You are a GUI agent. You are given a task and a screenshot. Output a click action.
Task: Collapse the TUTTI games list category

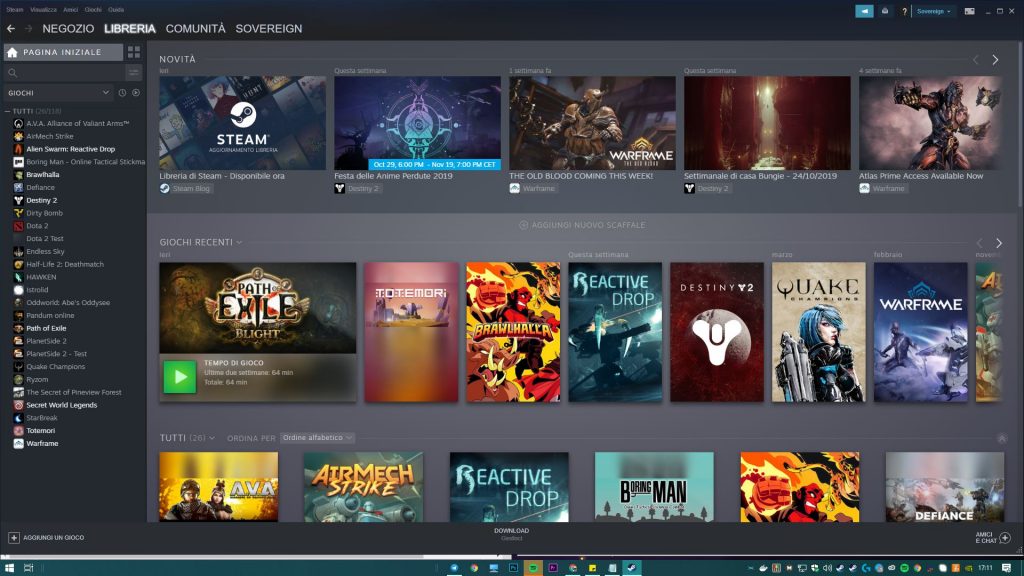7,111
